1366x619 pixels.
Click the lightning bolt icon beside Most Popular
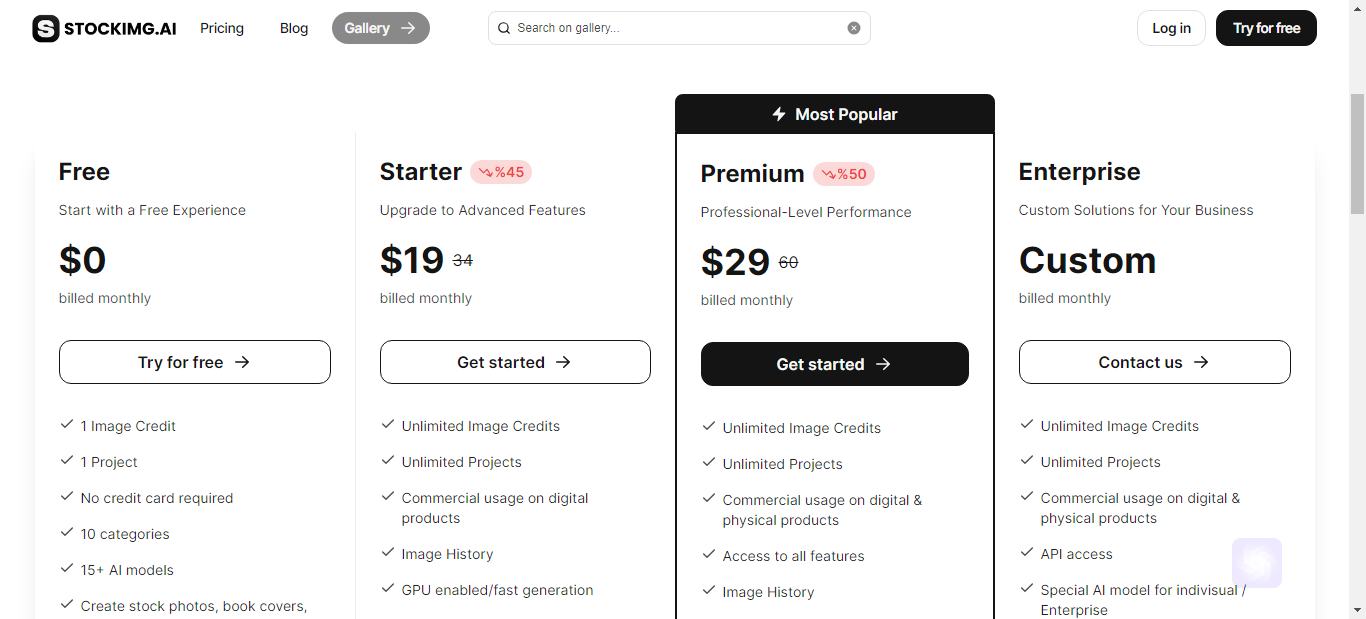[x=779, y=114]
